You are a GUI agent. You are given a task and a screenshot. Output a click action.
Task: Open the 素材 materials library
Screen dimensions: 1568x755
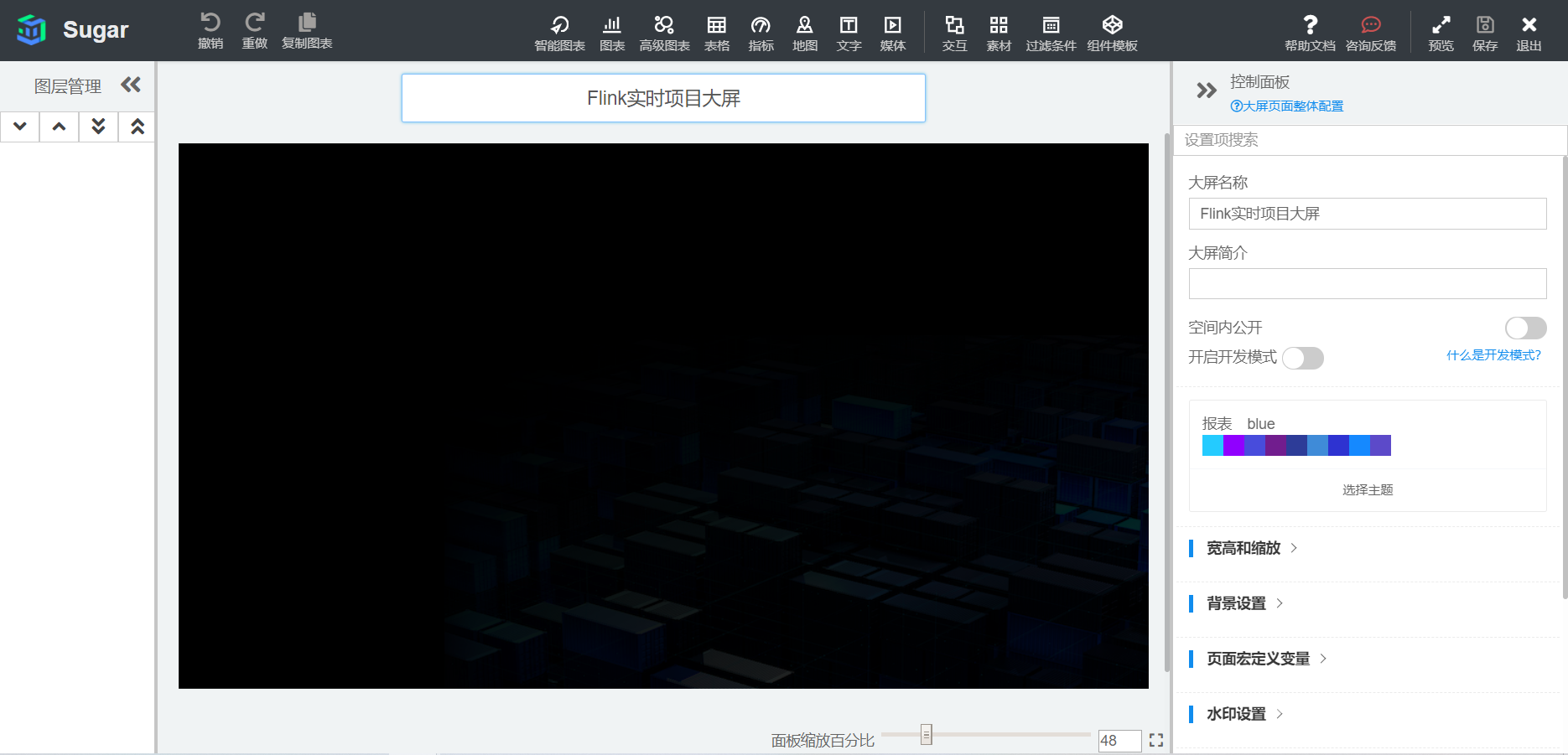(x=999, y=34)
